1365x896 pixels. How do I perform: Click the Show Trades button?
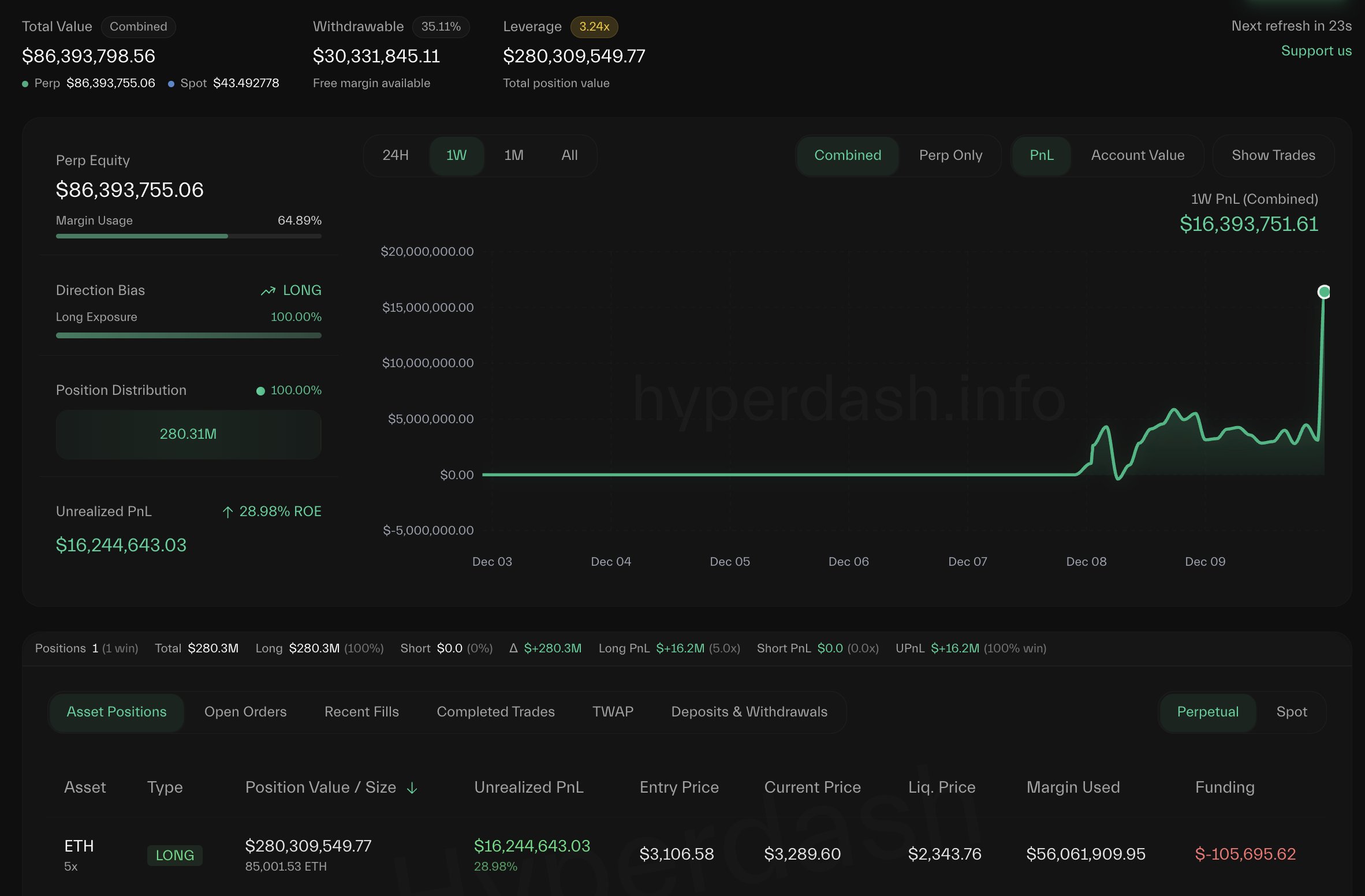pos(1273,155)
